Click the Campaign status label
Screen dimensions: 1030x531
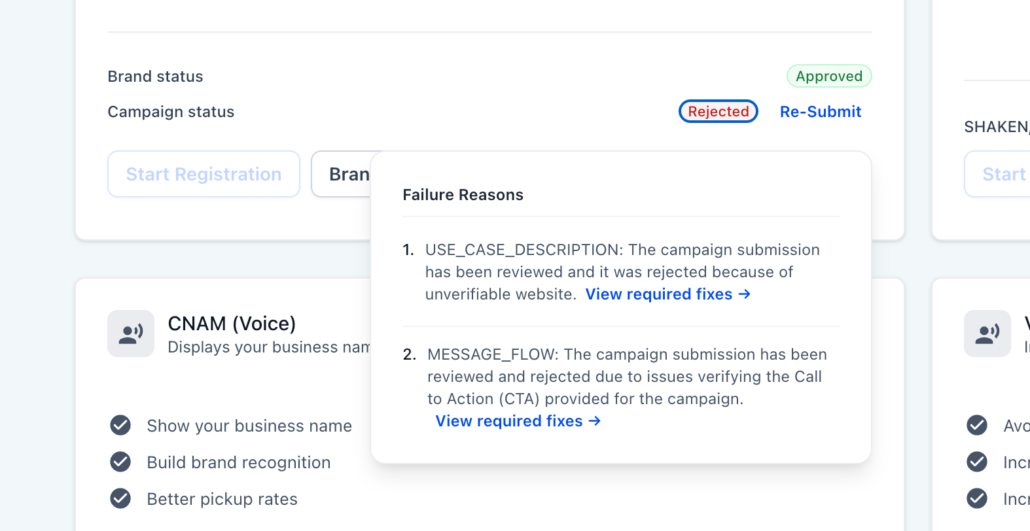tap(171, 112)
